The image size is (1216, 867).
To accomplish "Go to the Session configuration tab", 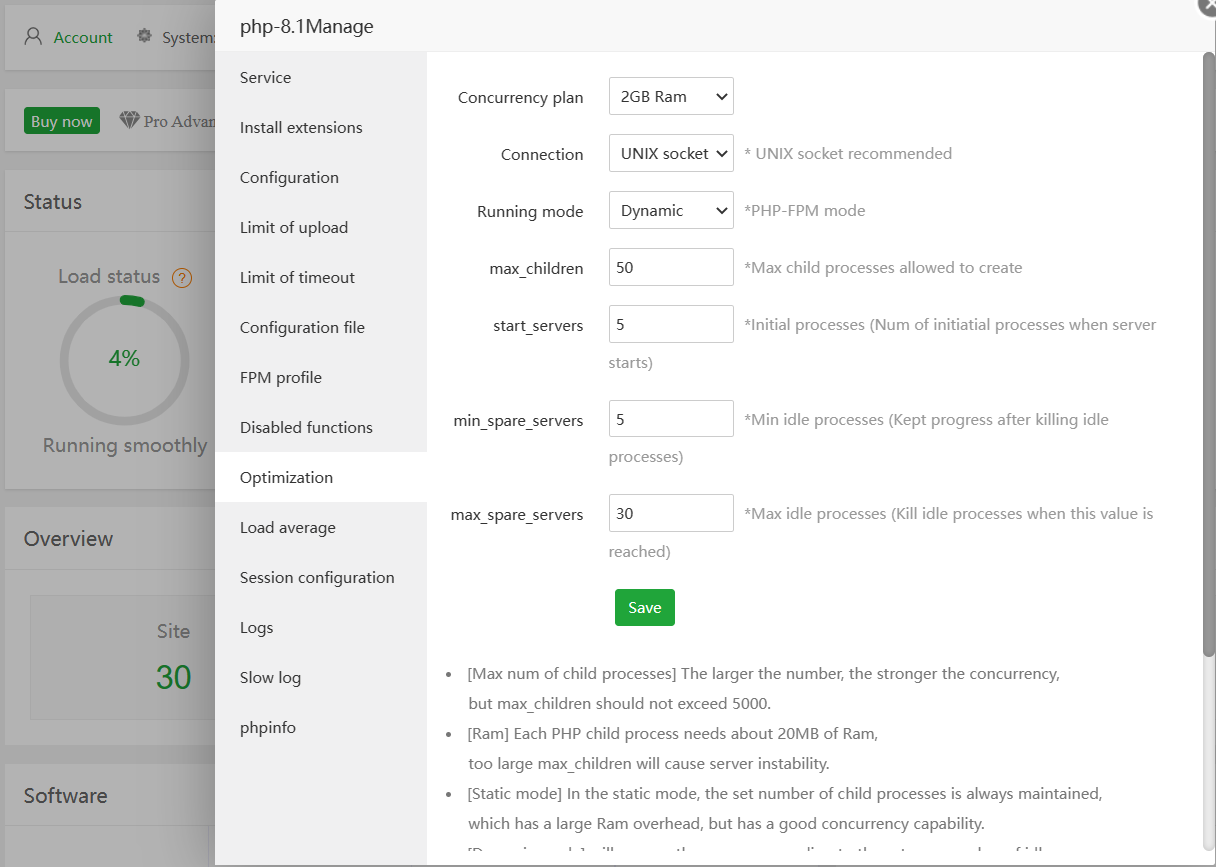I will tap(317, 578).
